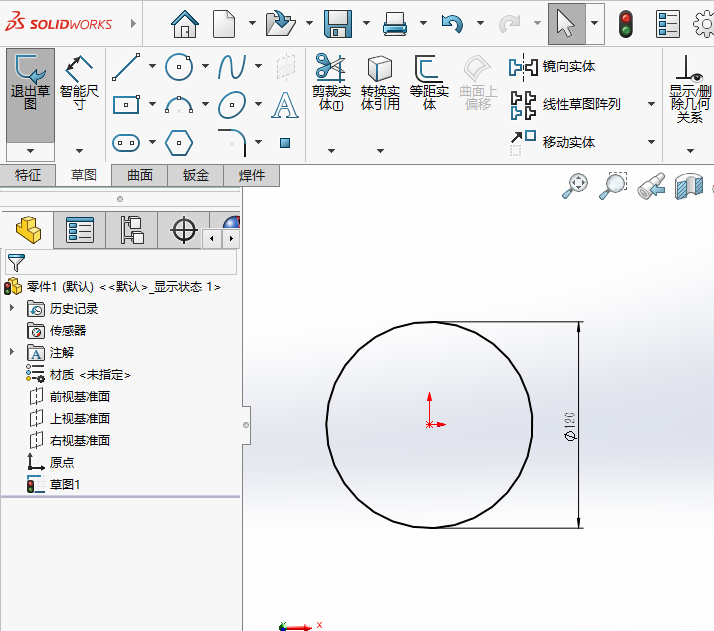Screen dimensions: 714x631
Task: Open the 线性草图阵列 dropdown arrow
Action: [651, 104]
